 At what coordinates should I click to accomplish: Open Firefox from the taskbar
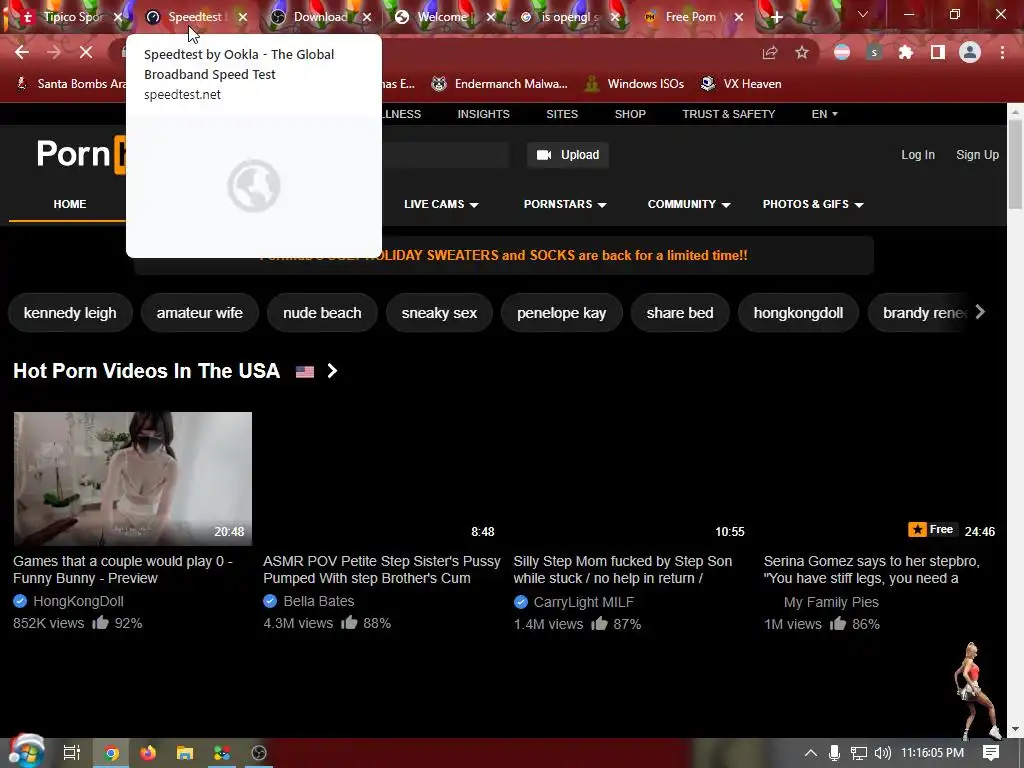148,753
